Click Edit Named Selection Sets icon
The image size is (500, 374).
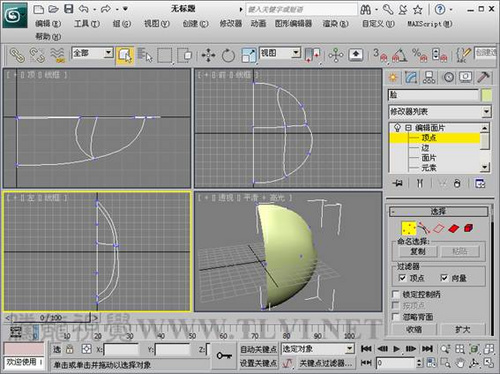(463, 55)
